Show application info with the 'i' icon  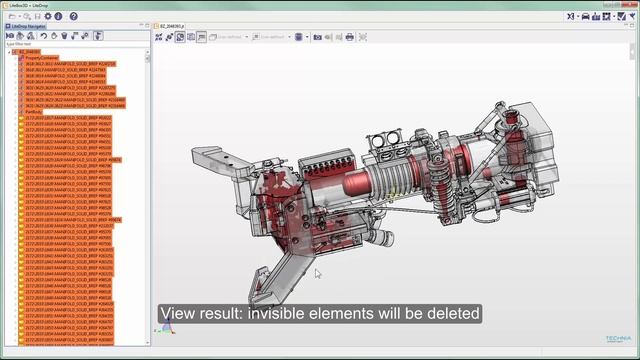[58, 16]
